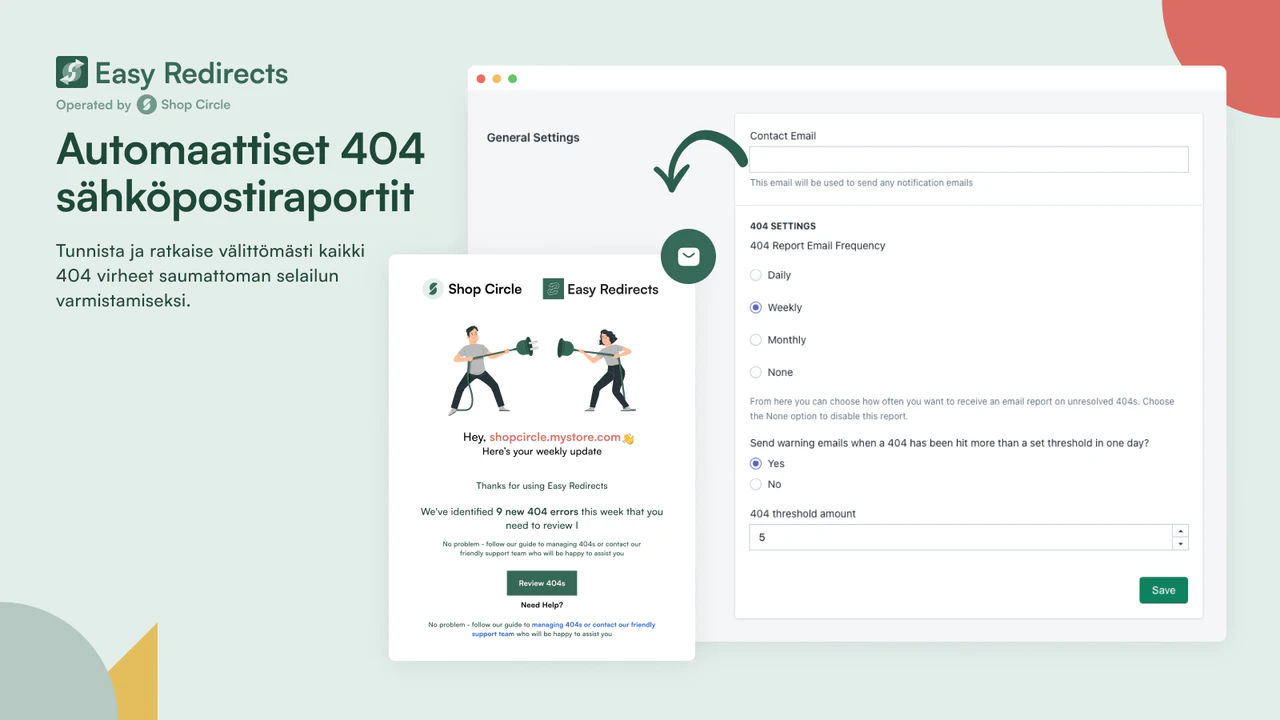Click the round green envelope mail icon
Viewport: 1280px width, 720px height.
coord(688,257)
